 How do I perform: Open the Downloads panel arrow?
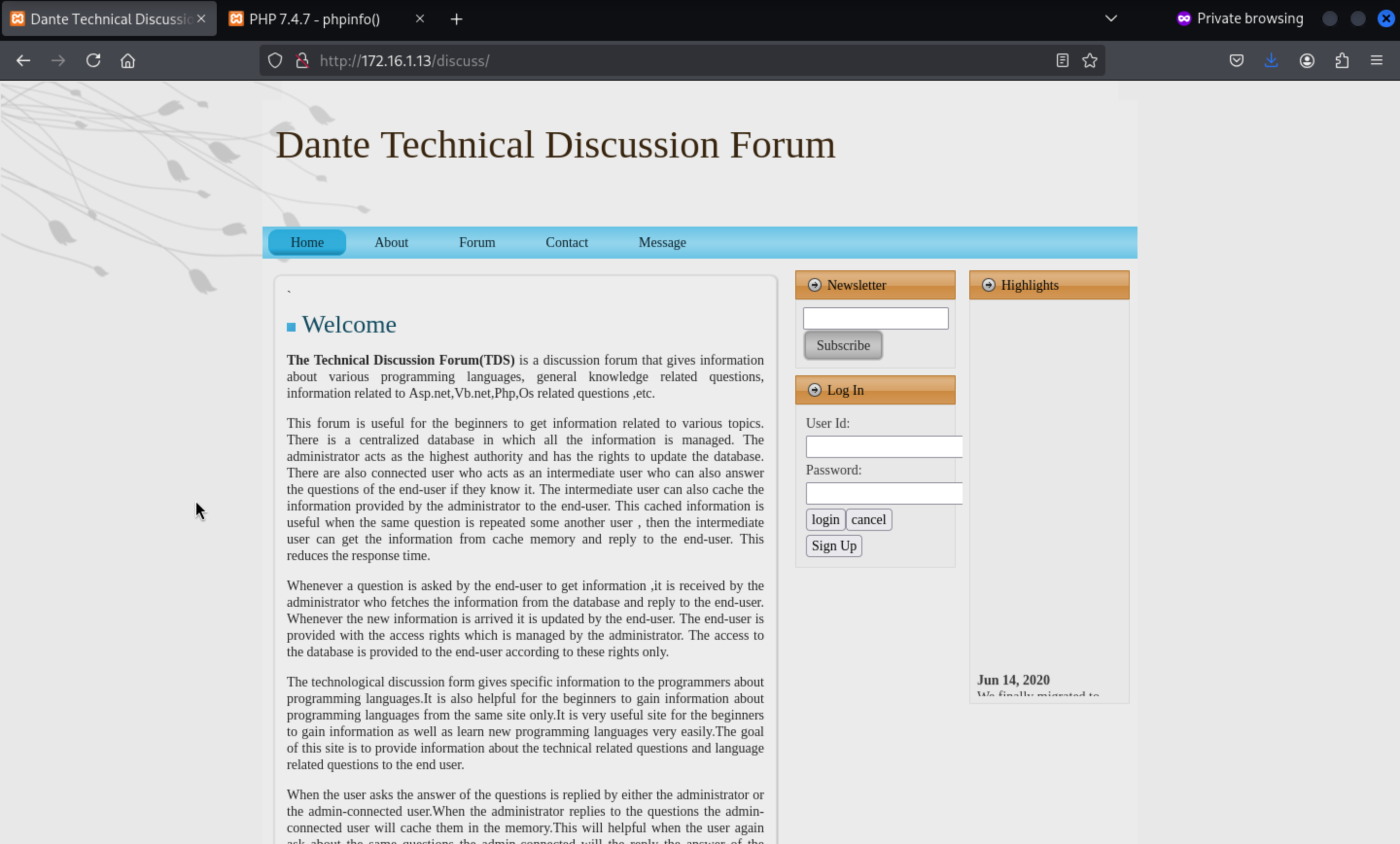(x=1271, y=60)
